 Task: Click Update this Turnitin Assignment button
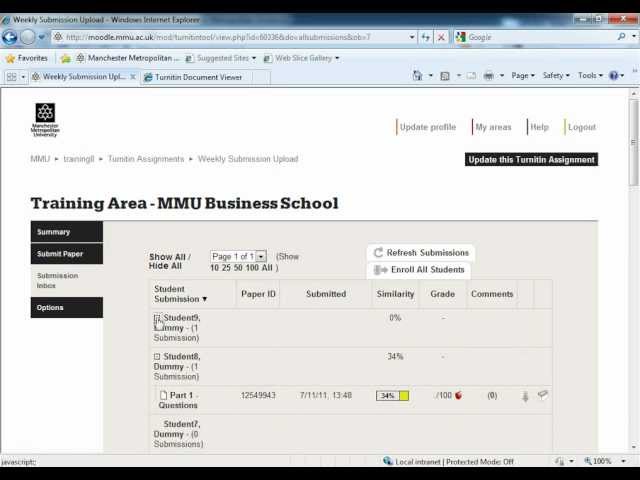point(531,160)
